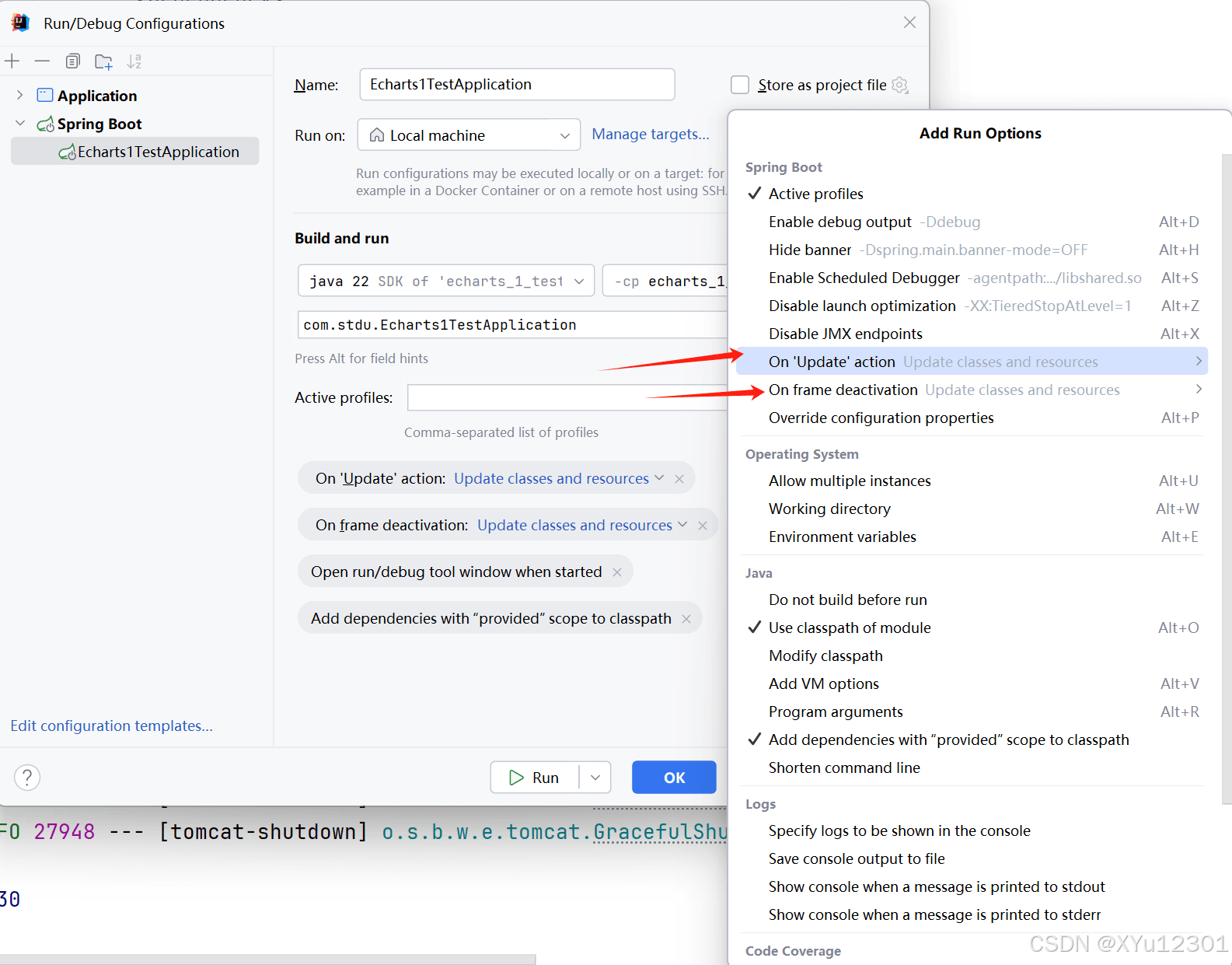Click the main class field com.stdu.Echarts1TestApplication
The image size is (1232, 965).
coord(513,324)
